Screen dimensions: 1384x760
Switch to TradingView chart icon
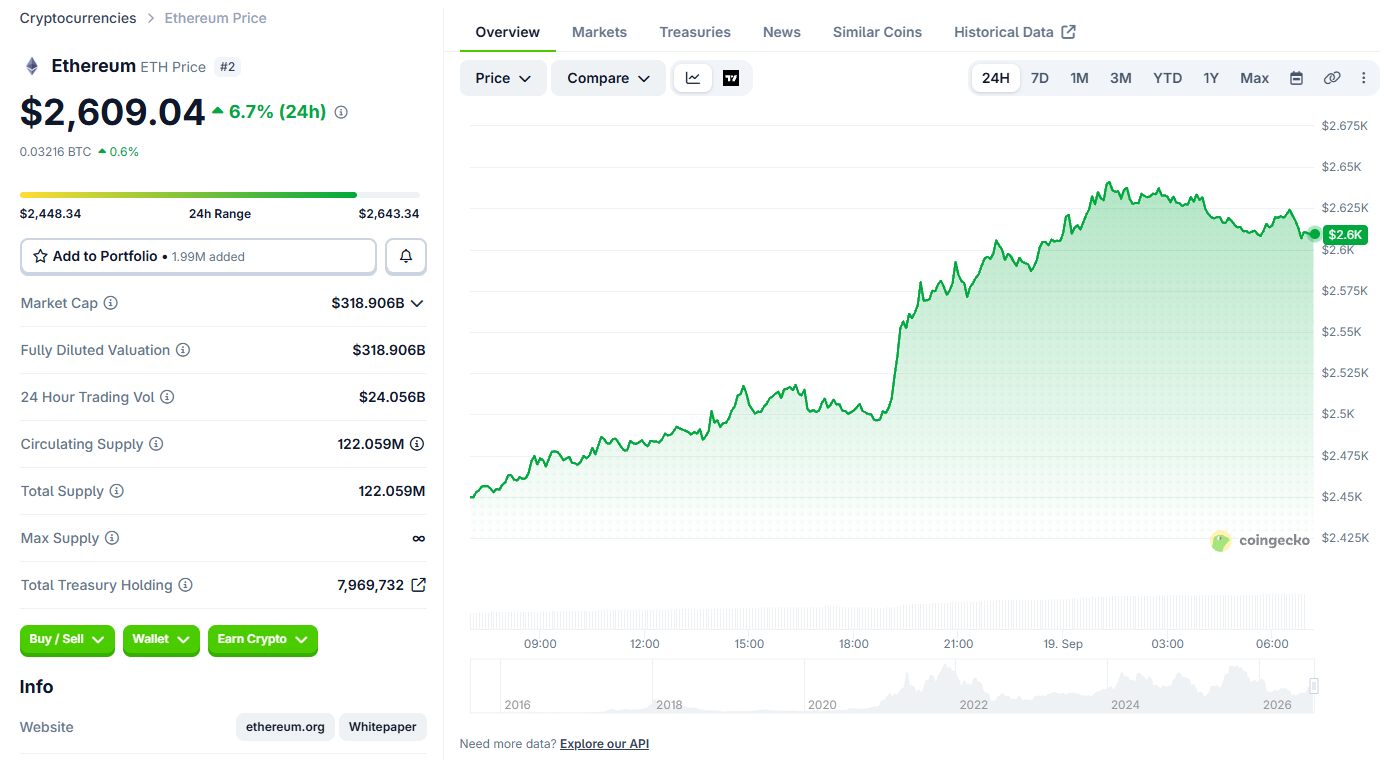click(x=731, y=78)
